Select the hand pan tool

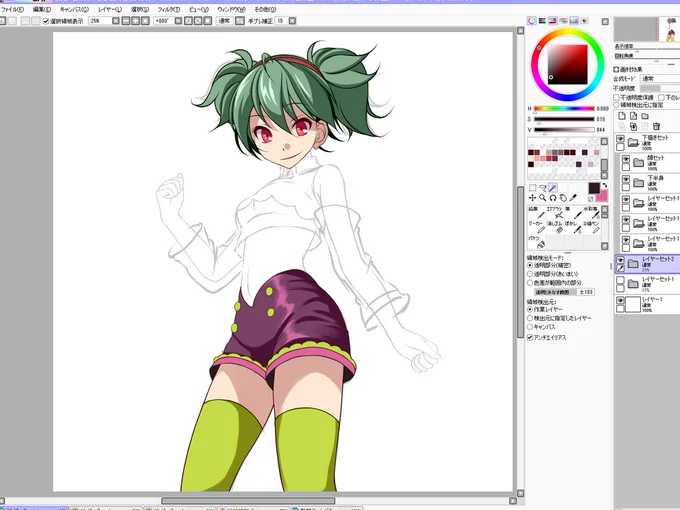pos(563,198)
